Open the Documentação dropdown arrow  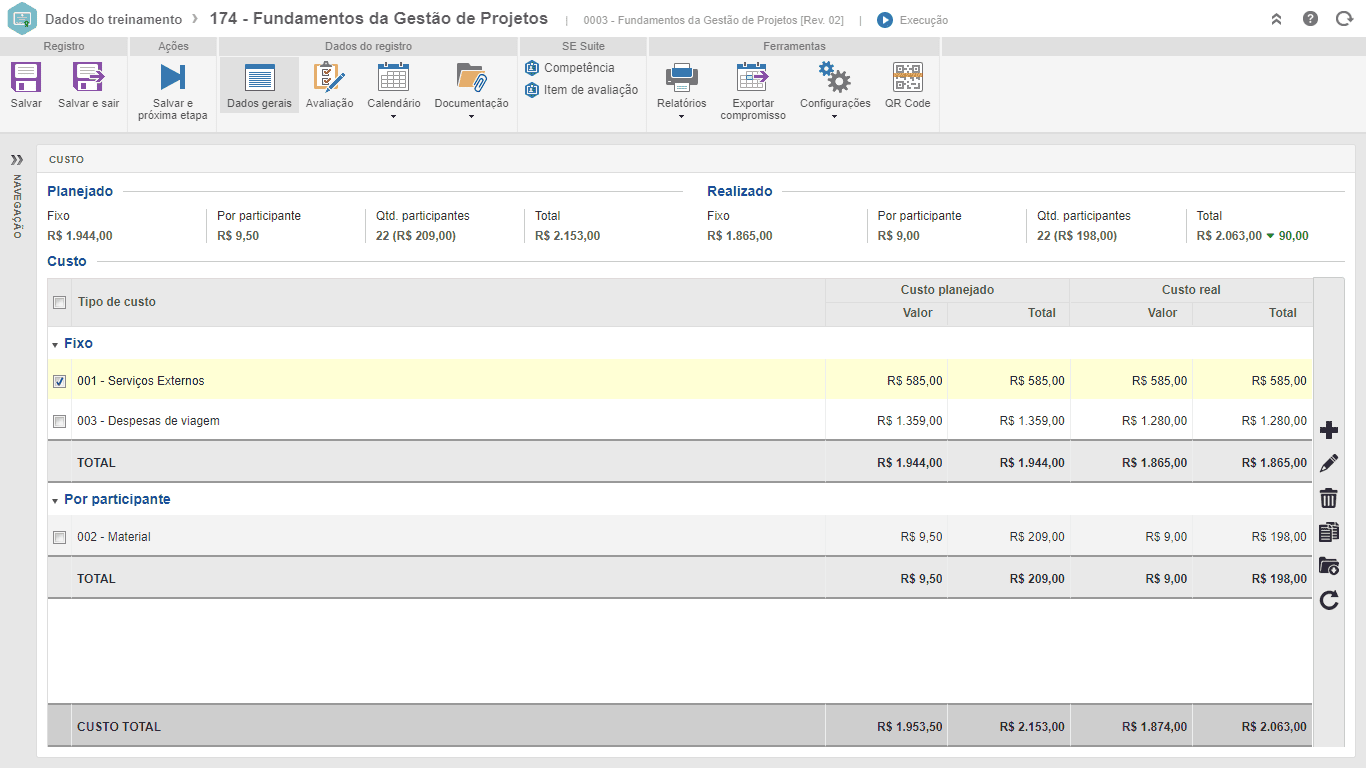click(471, 117)
